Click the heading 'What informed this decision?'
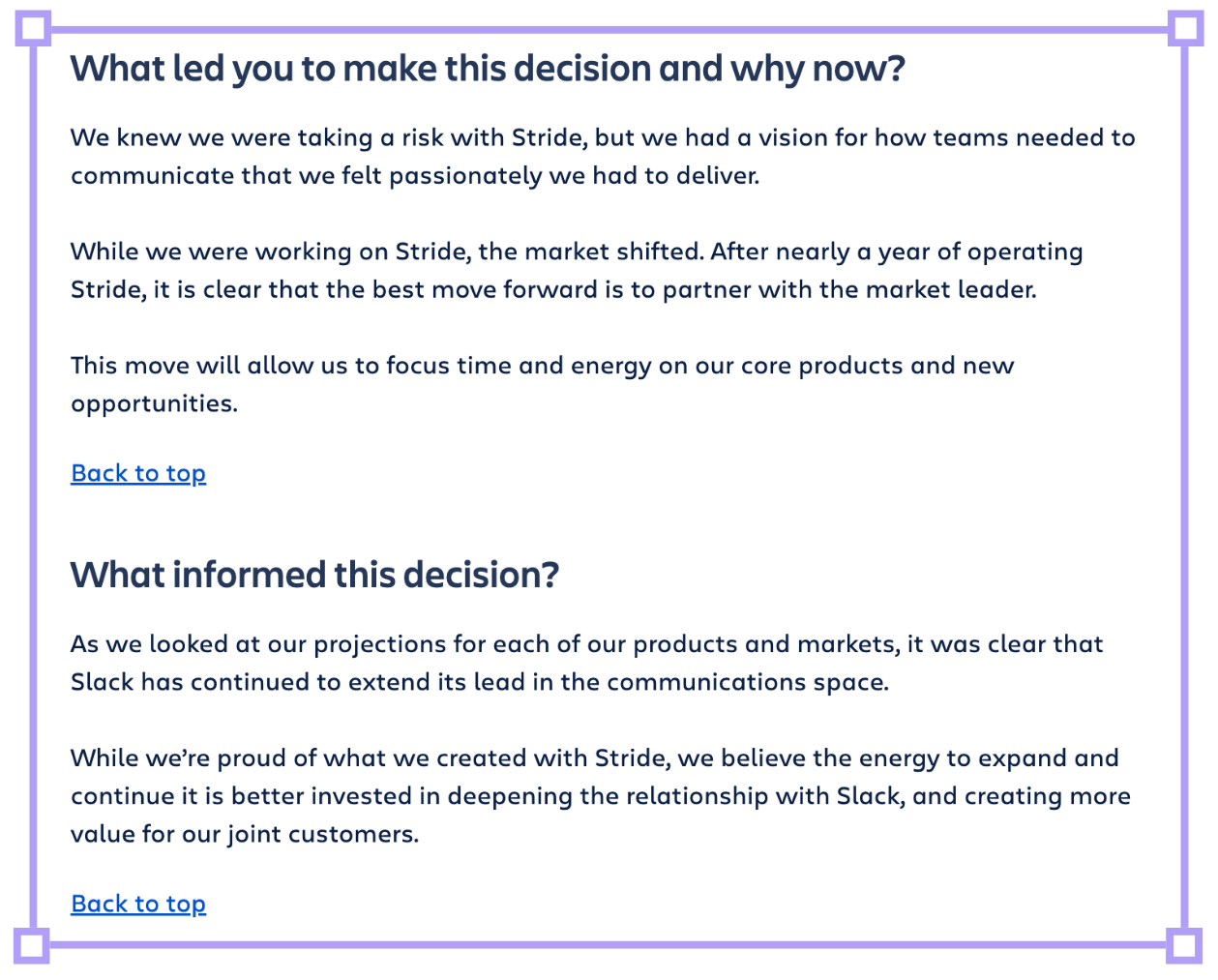 click(314, 575)
